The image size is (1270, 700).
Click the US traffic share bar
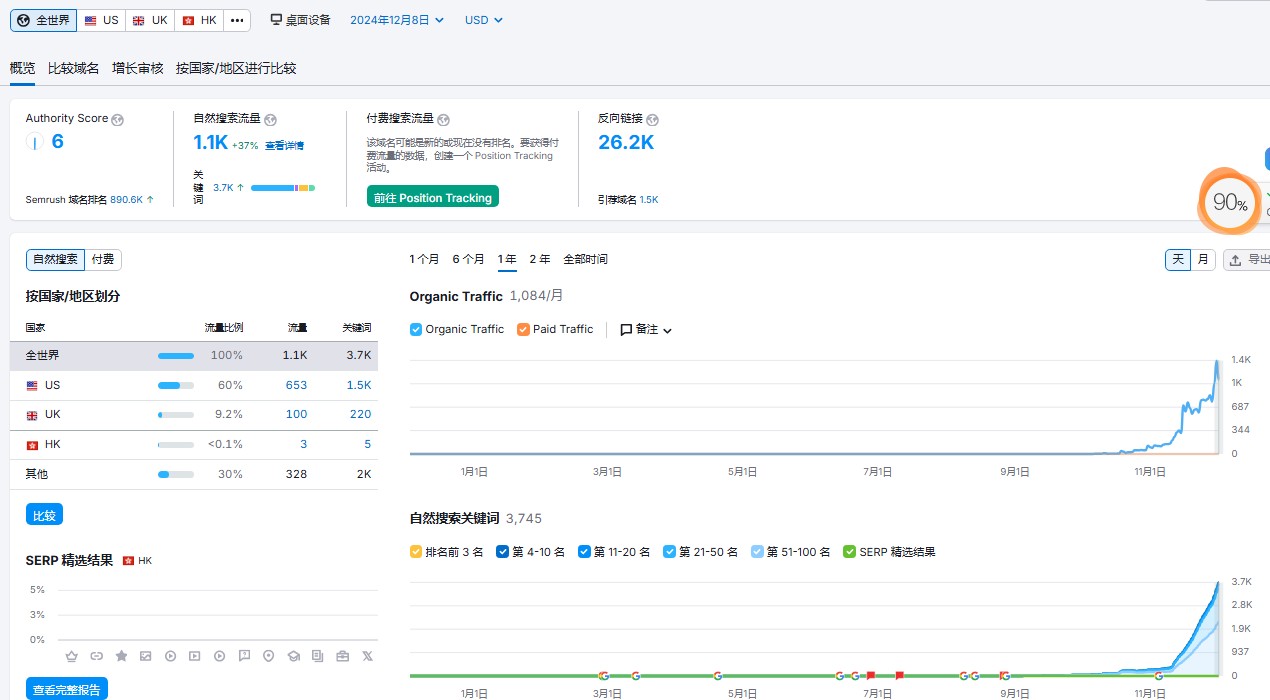tap(176, 386)
